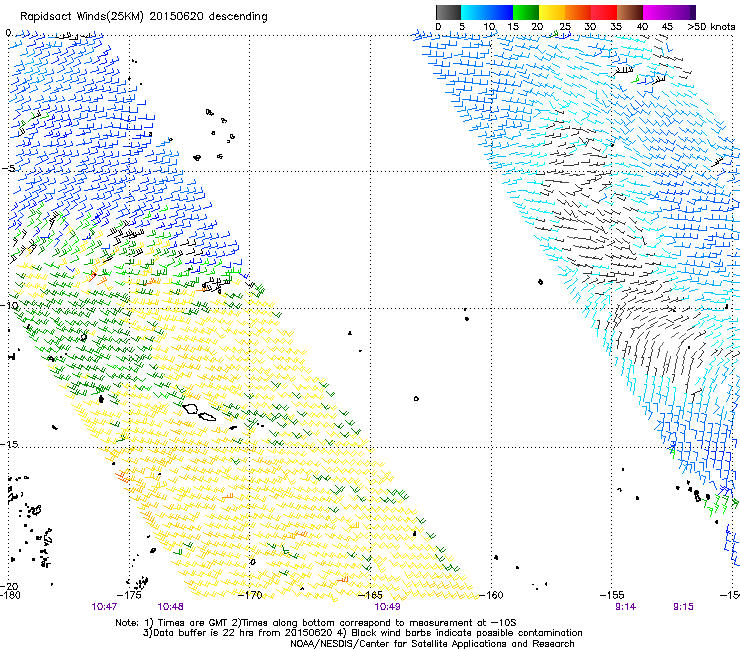
Task: Click the '-165' longitude axis label
Action: 370,595
